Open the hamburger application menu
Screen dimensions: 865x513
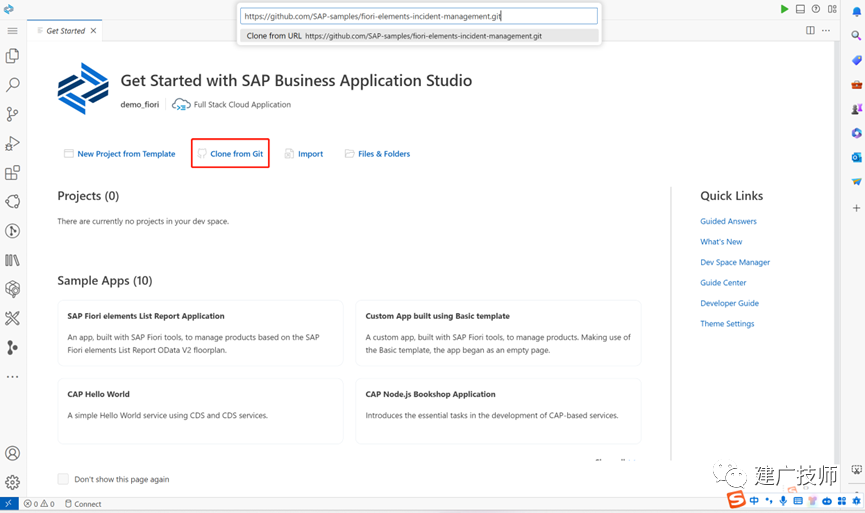pyautogui.click(x=12, y=31)
